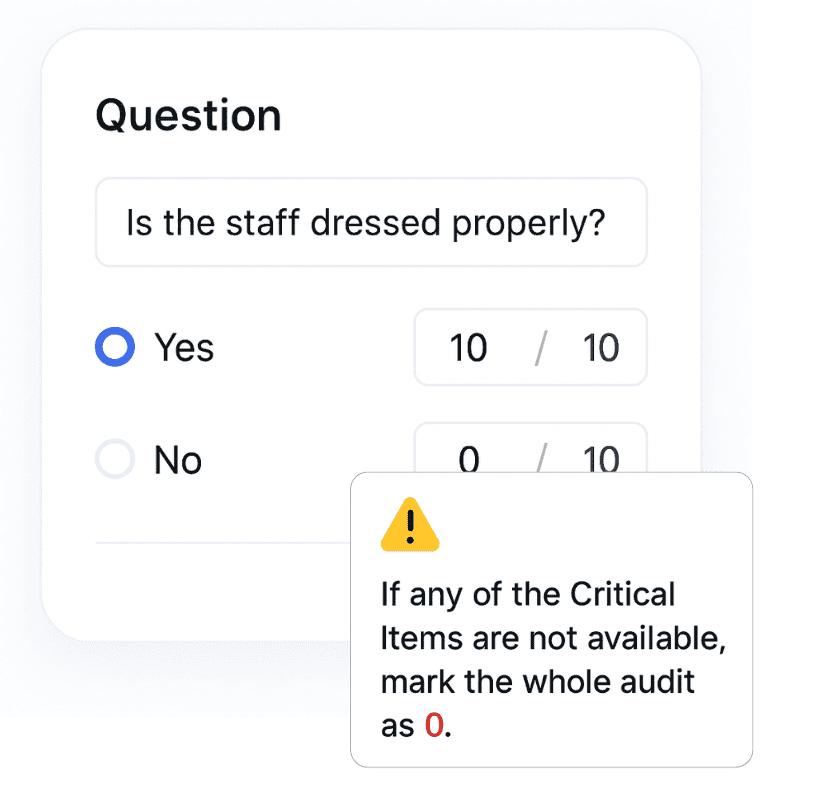Select the Yes radio button
The width and height of the screenshot is (813, 806).
point(114,347)
